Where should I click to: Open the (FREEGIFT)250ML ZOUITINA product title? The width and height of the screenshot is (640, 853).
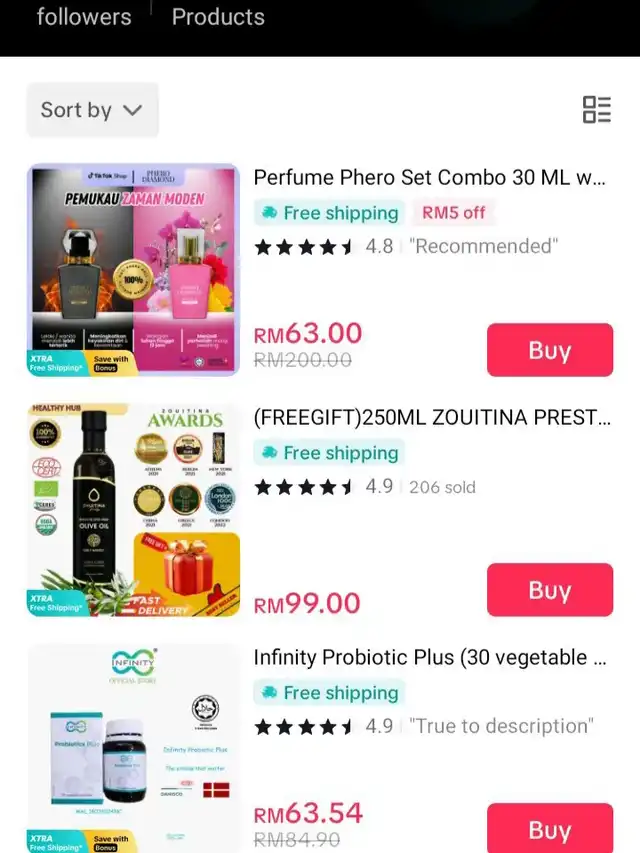pos(432,418)
